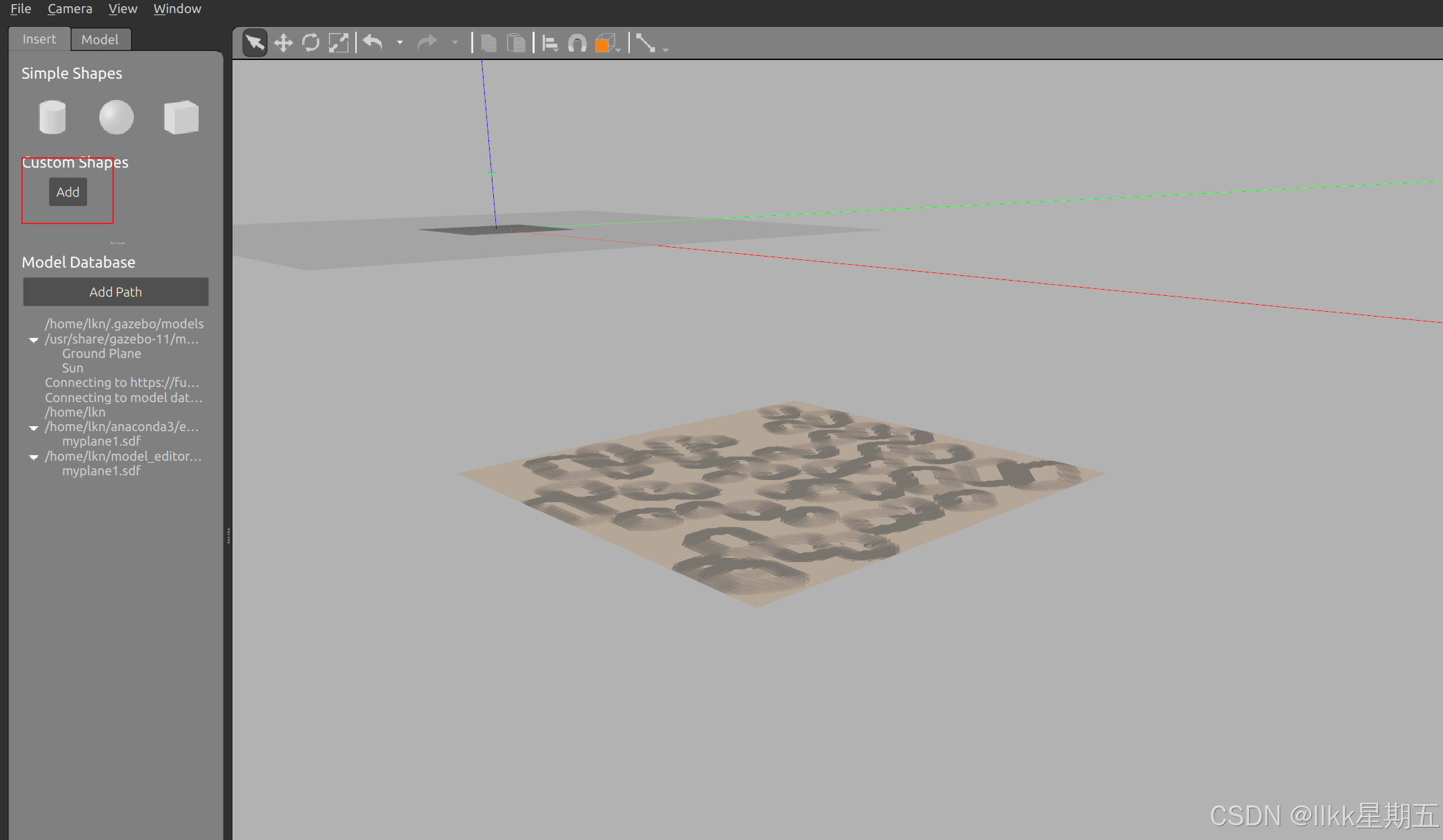
Task: Open the align tool icon
Action: (x=550, y=44)
